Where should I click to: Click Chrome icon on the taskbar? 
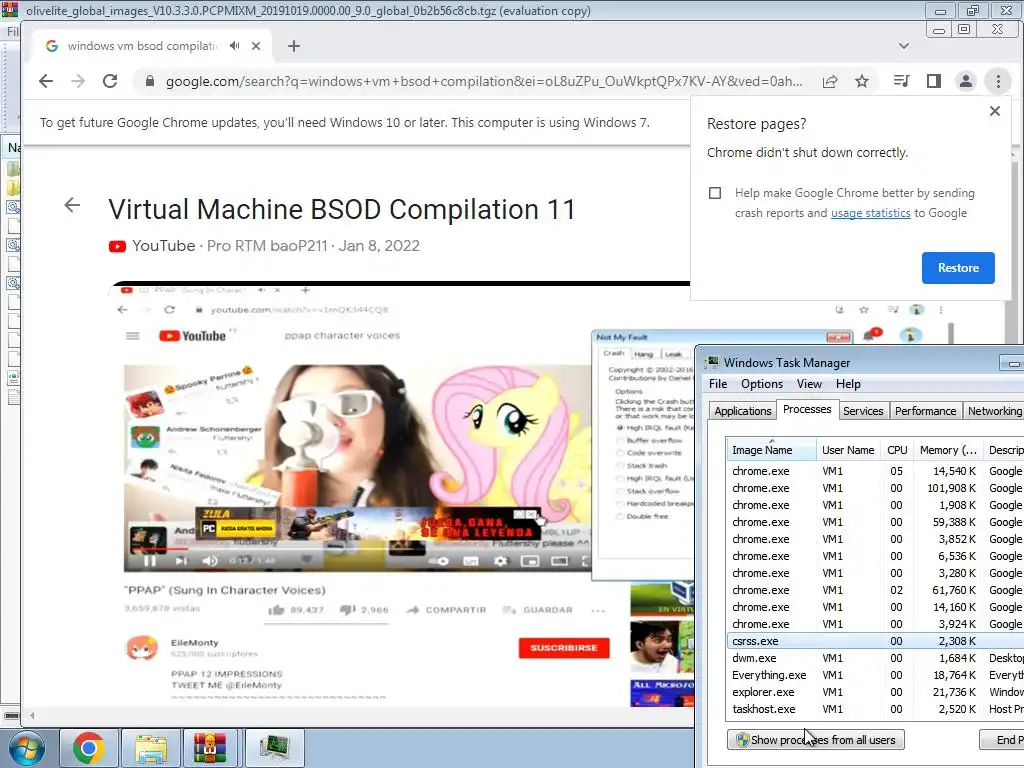(x=89, y=748)
